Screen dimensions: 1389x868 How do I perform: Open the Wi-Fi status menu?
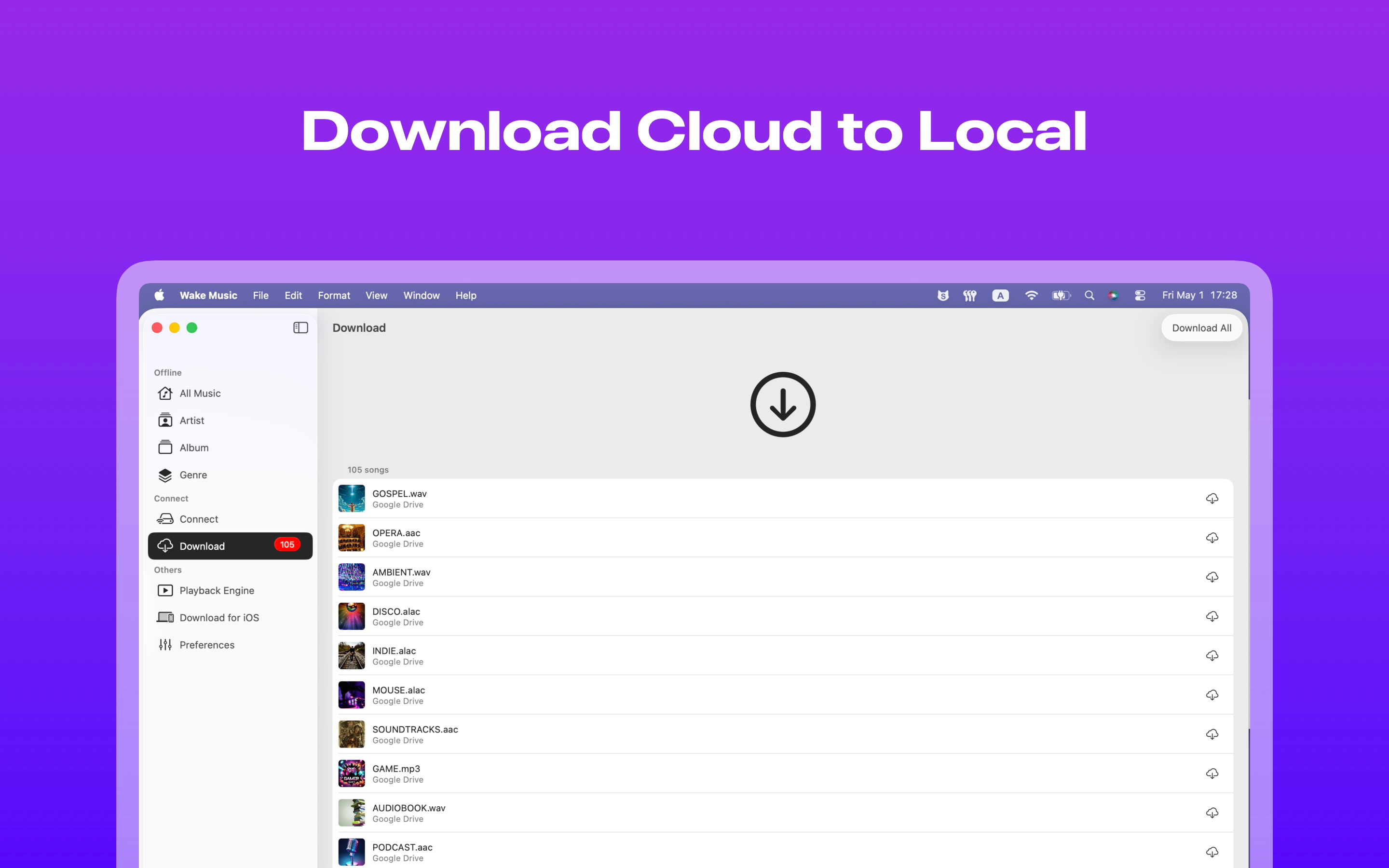[x=1032, y=295]
